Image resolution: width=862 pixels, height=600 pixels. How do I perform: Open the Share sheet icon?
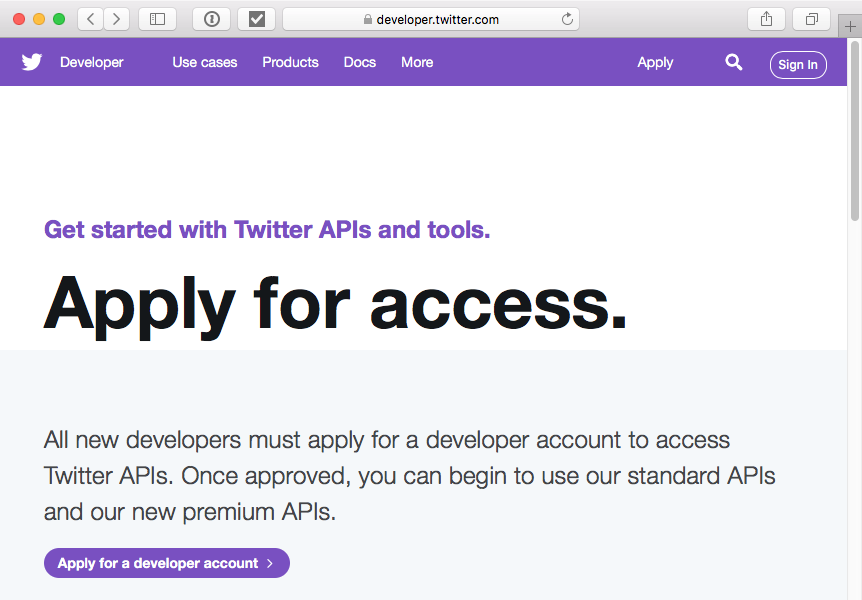tap(766, 19)
